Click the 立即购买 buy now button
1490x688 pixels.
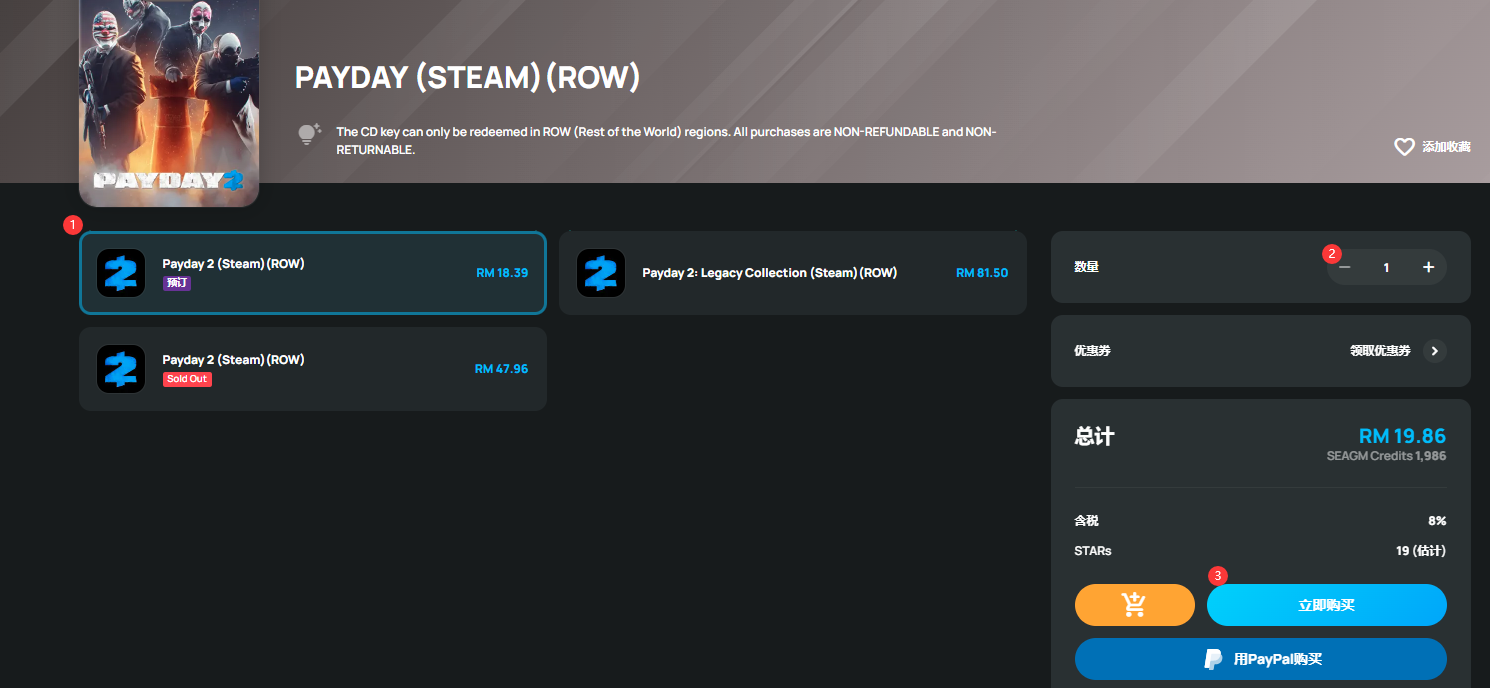[1327, 605]
